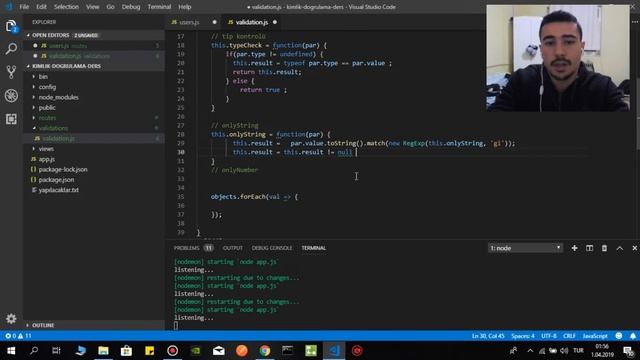The width and height of the screenshot is (640, 360).
Task: Switch to the users.js editor tab
Action: 193,22
